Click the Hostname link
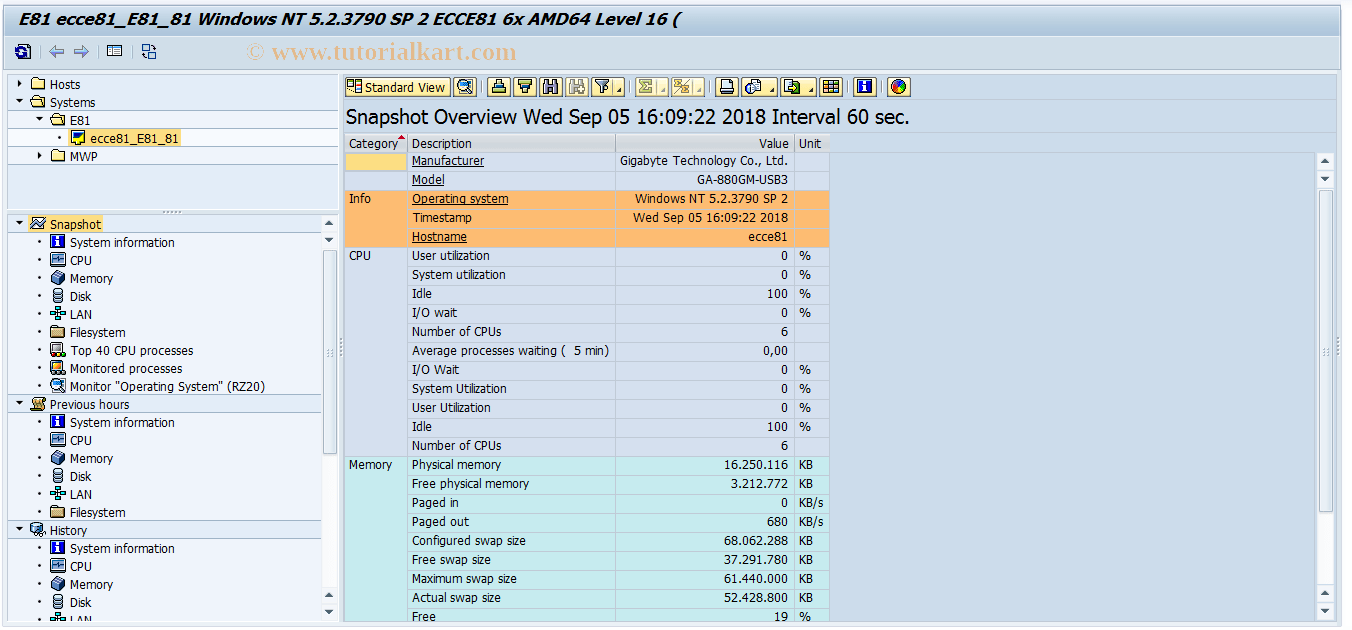The image size is (1352, 630). tap(439, 236)
